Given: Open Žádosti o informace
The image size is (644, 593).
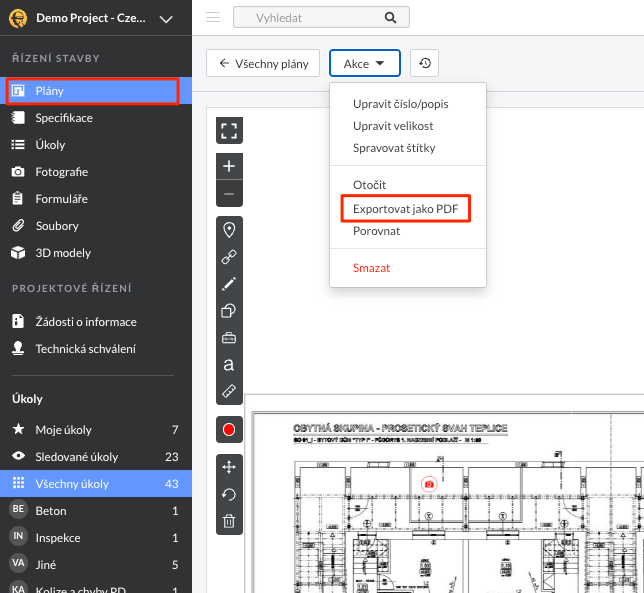Looking at the screenshot, I should click(x=96, y=322).
